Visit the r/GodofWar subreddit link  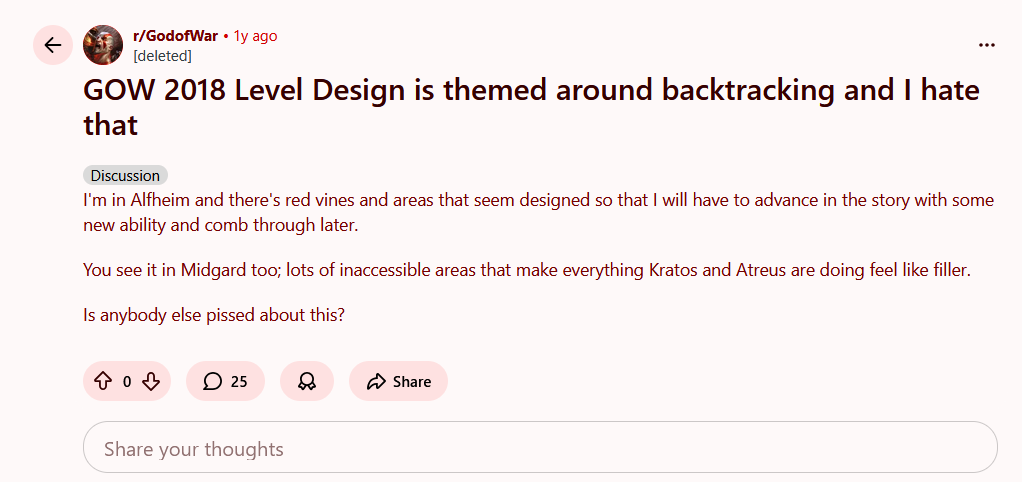click(175, 36)
